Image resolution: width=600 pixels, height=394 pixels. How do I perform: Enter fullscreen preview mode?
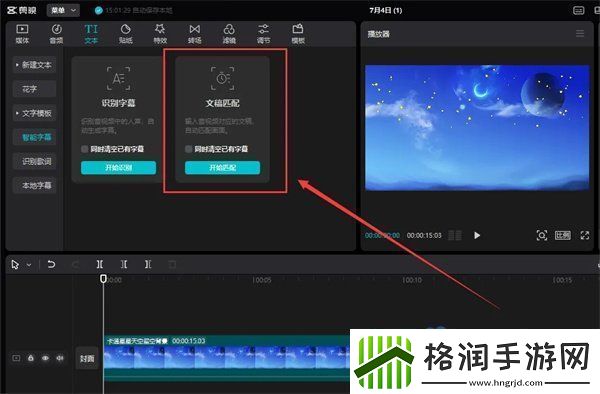tap(585, 235)
